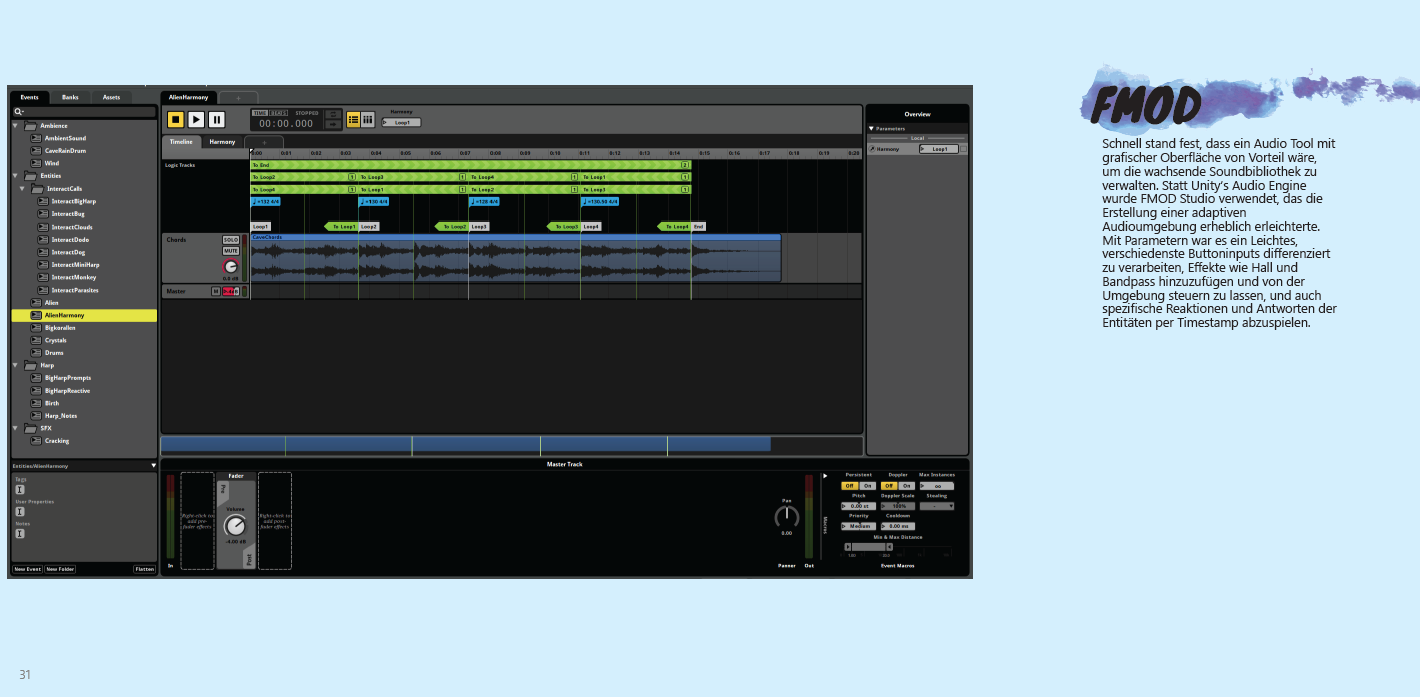
Task: Click the Loop1 region marker on the timeline
Action: pyautogui.click(x=261, y=227)
